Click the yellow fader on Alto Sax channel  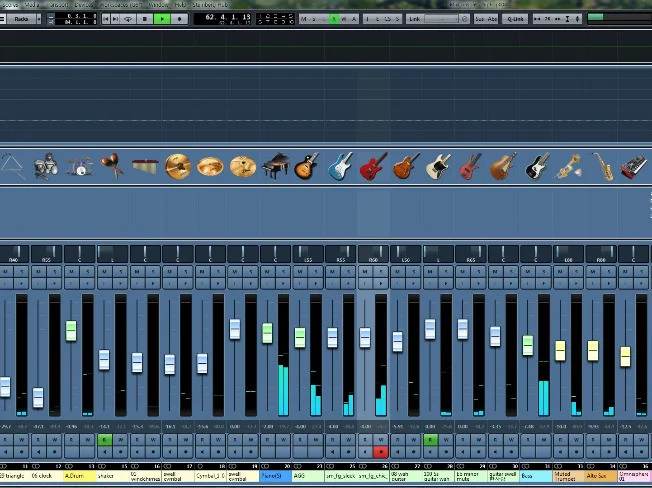coord(593,350)
